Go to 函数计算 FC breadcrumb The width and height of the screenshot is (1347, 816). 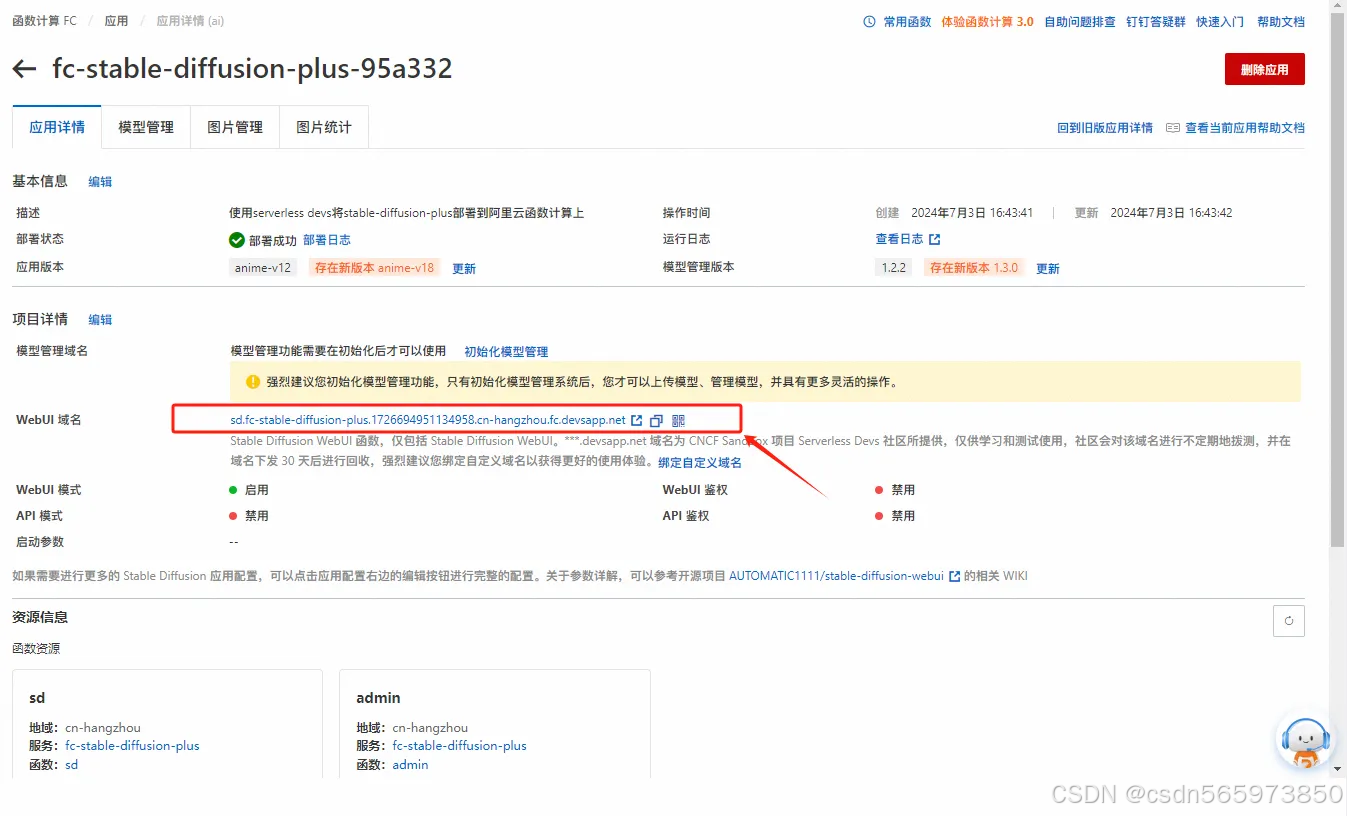coord(44,21)
